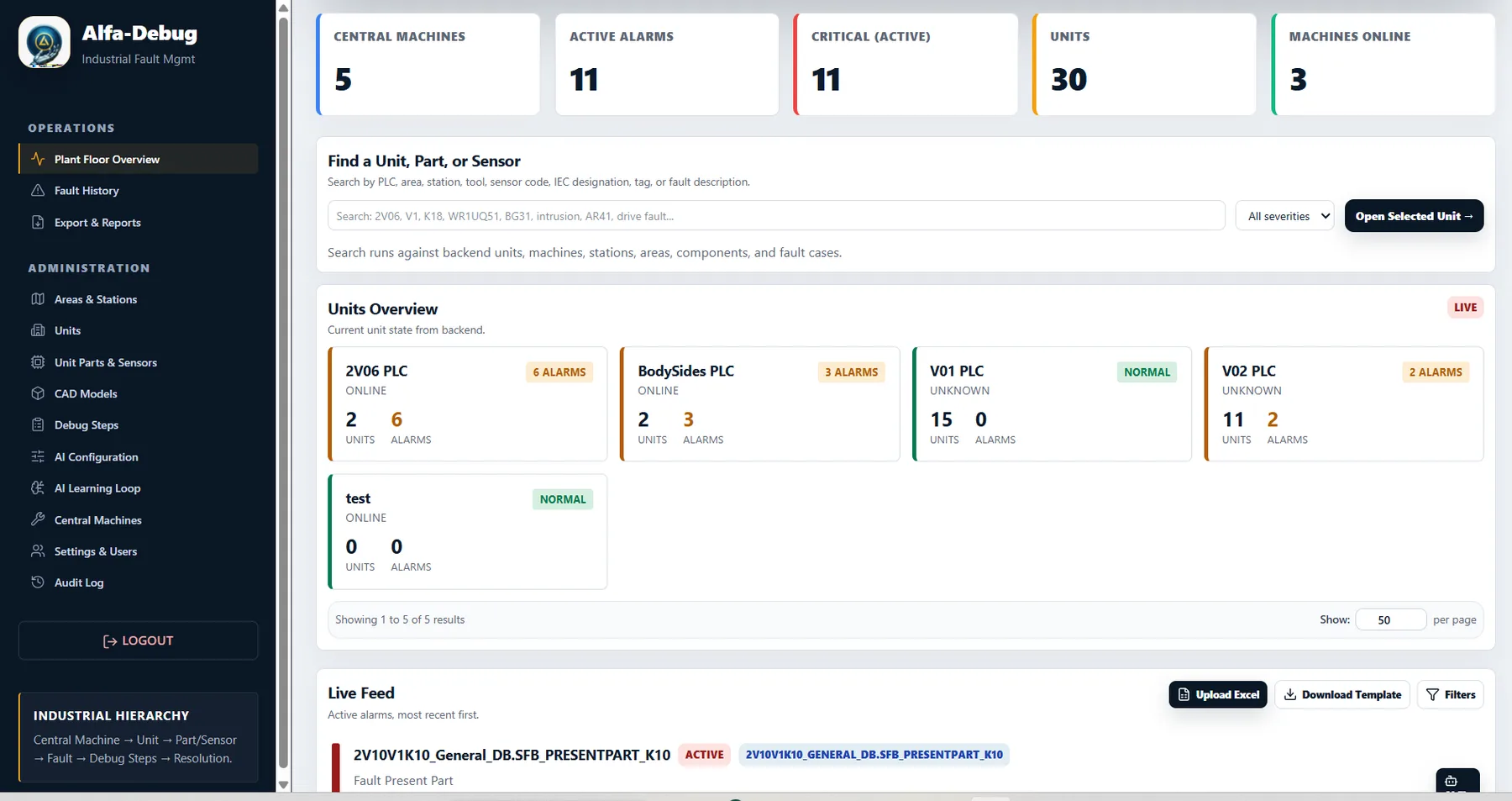The image size is (1512, 801).
Task: Open the CAD Models cube icon
Action: coord(38,393)
